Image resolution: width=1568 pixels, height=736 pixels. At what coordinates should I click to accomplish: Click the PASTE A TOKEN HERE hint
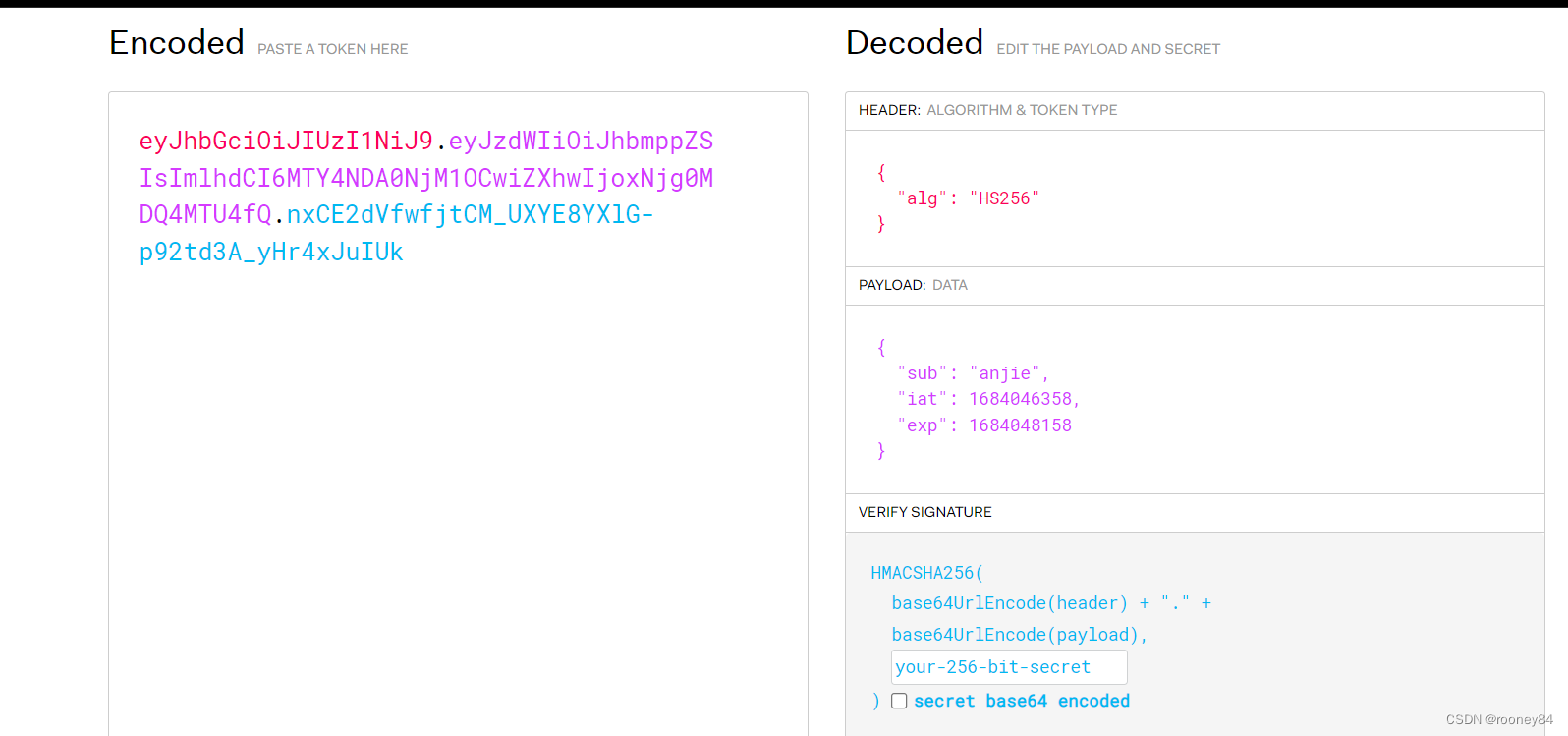coord(333,49)
